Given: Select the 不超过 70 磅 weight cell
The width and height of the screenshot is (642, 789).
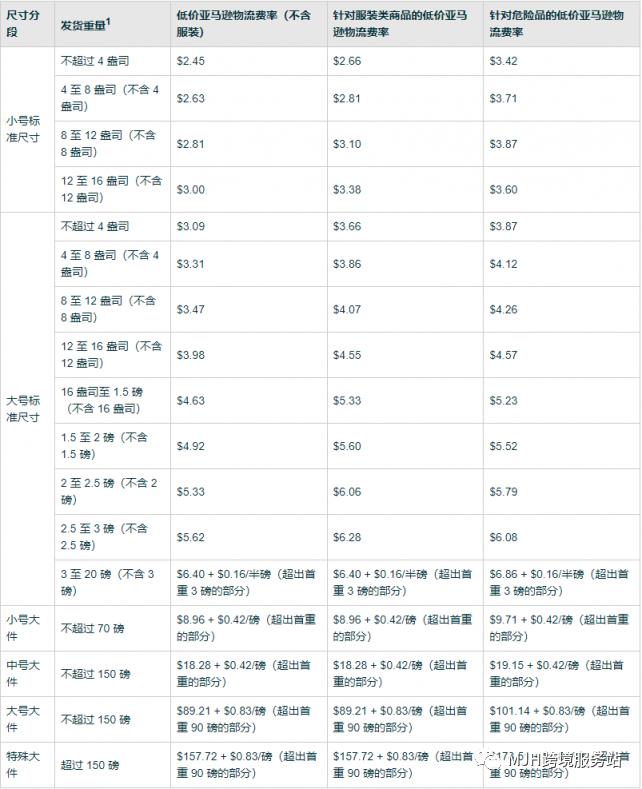Looking at the screenshot, I should (95, 628).
